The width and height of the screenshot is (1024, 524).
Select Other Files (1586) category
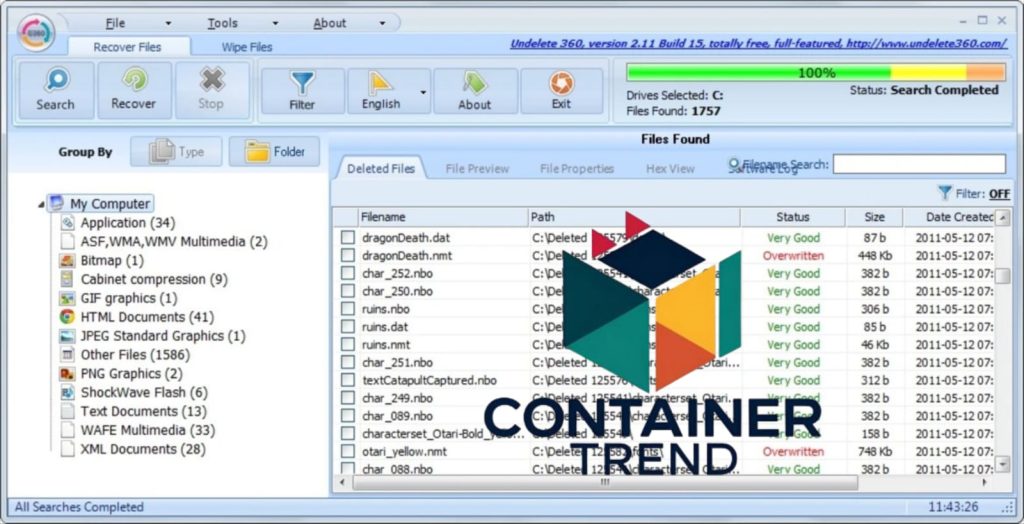(x=135, y=355)
